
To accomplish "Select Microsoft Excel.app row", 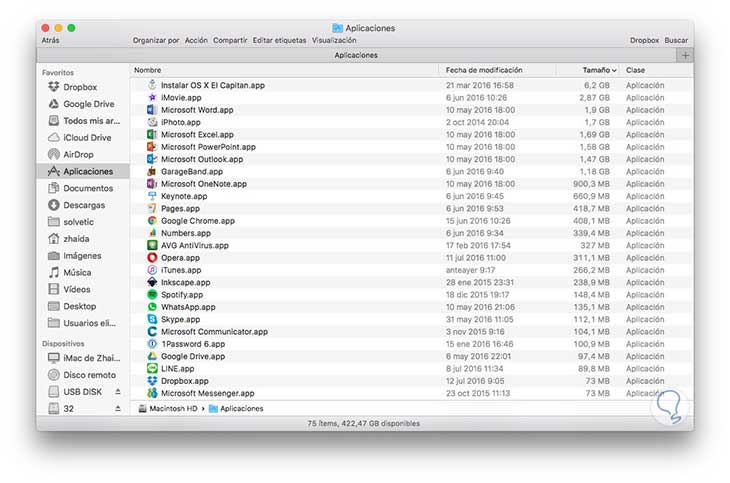I will (x=411, y=134).
